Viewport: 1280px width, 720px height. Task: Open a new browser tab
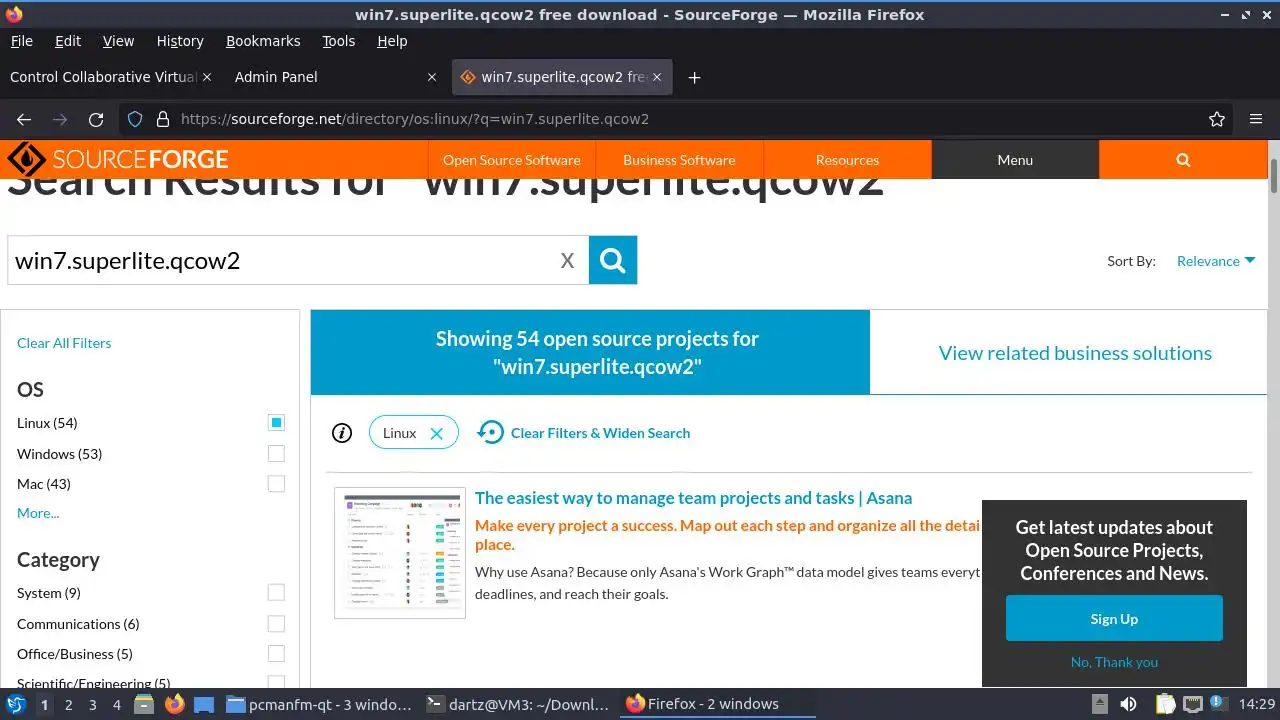tap(694, 77)
